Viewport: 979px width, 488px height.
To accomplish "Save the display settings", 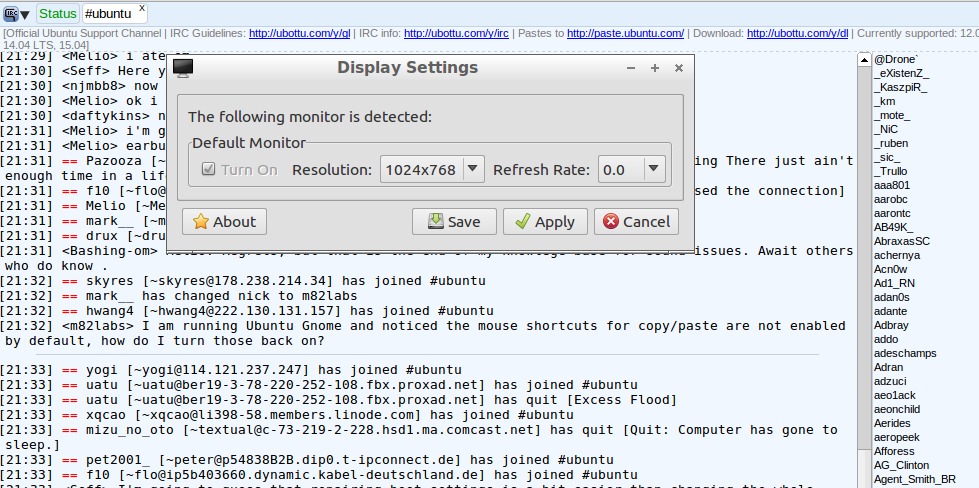I will click(454, 222).
